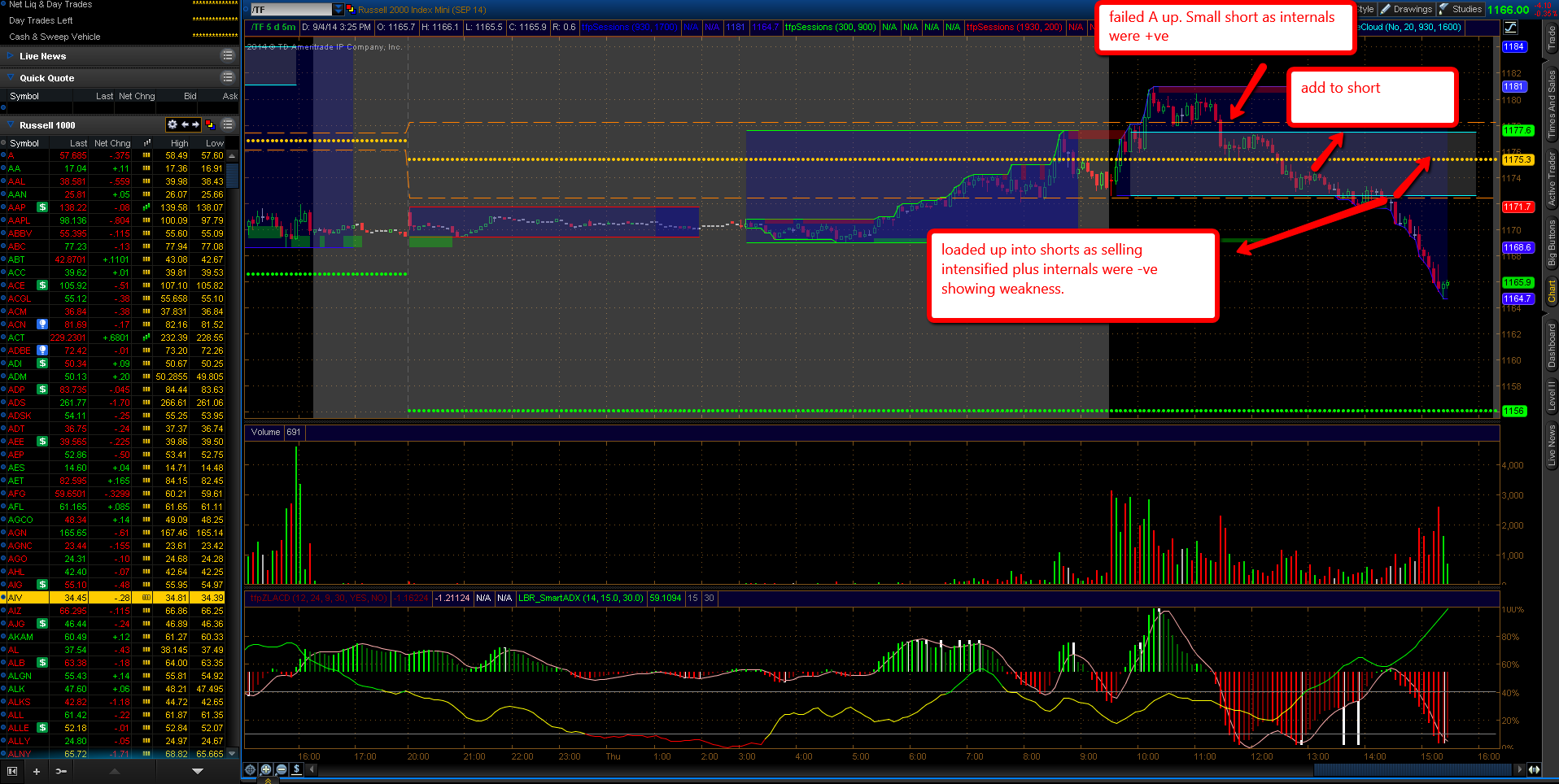Click the Volume study label
The height and width of the screenshot is (784, 1559).
(x=265, y=432)
